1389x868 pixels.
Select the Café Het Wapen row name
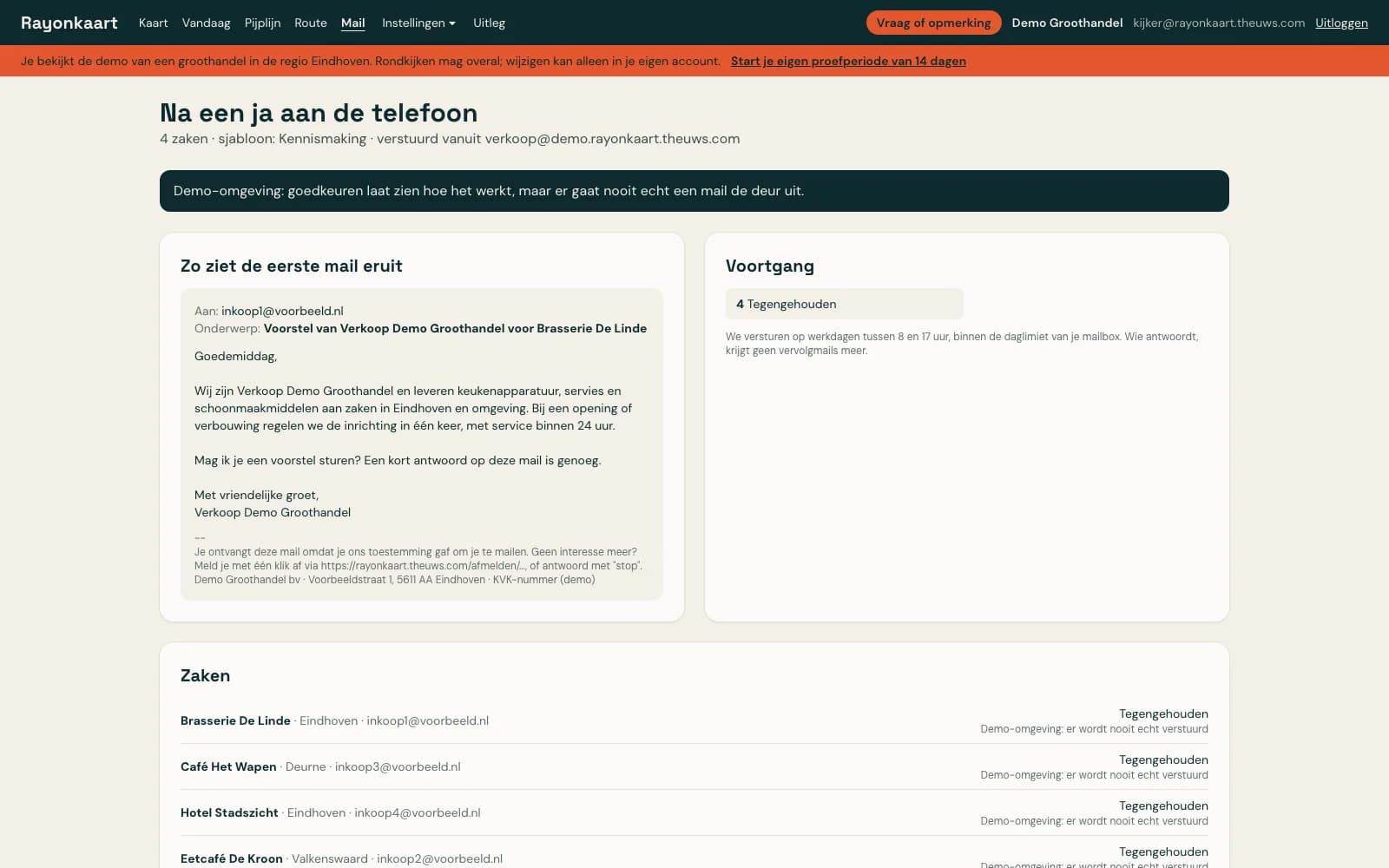[228, 766]
